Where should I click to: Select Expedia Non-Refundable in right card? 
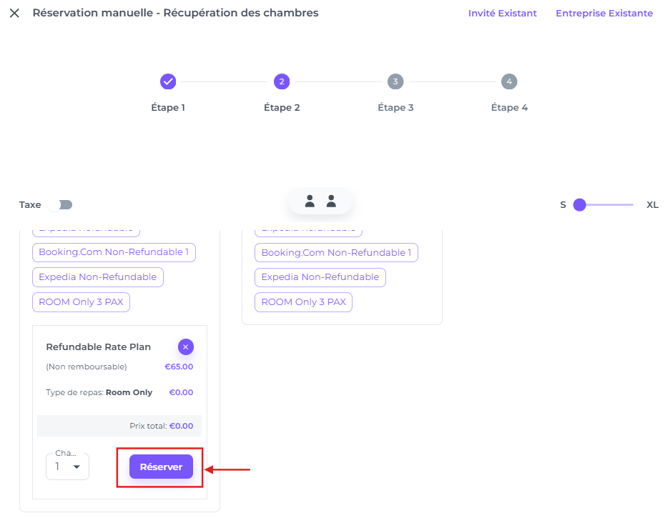click(x=320, y=277)
